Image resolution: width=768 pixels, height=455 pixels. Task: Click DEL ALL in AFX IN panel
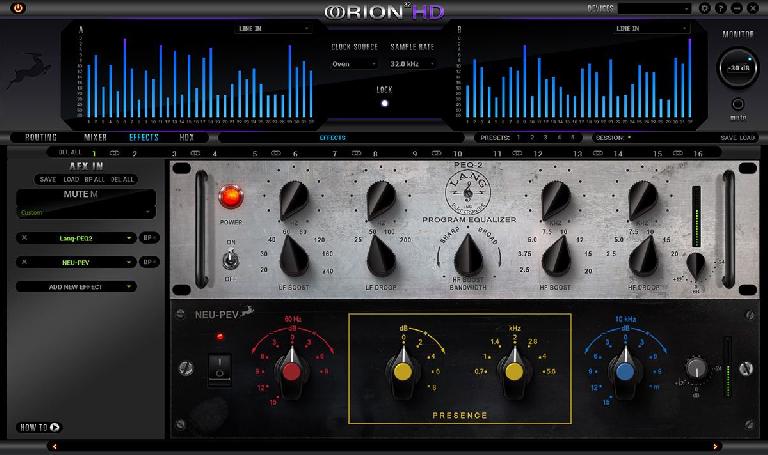[122, 179]
